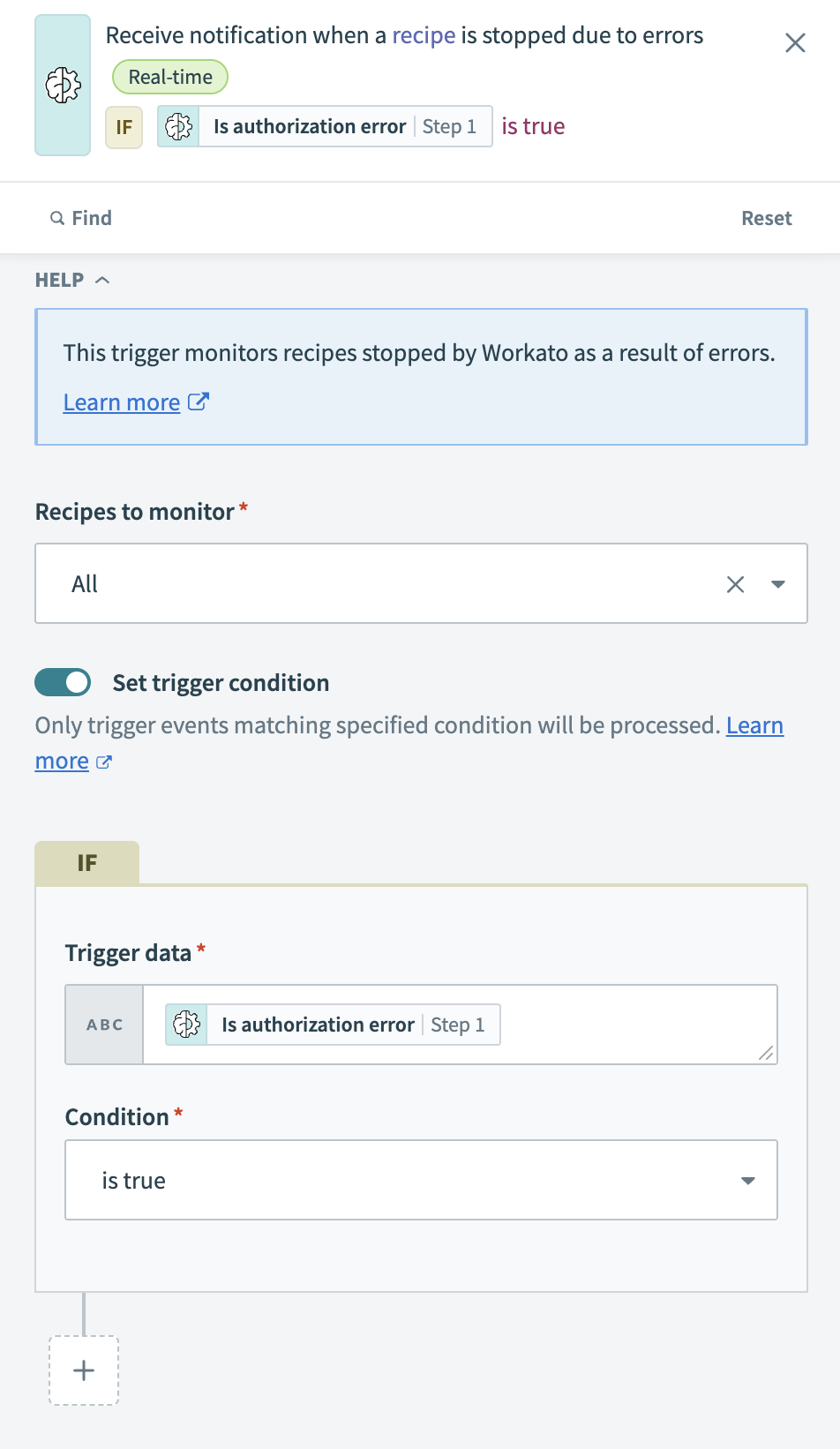Click the ABC data type icon
Viewport: 840px width, 1449px height.
[x=105, y=1025]
